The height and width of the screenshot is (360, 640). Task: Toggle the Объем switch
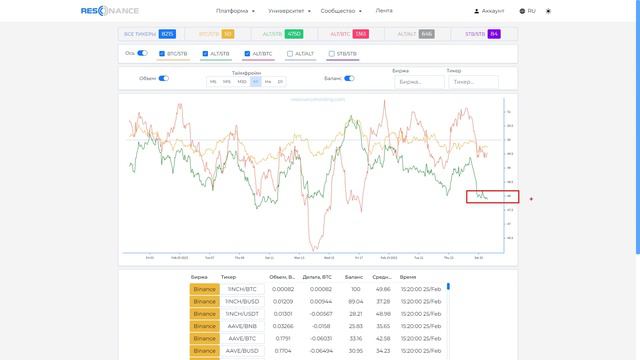click(163, 78)
